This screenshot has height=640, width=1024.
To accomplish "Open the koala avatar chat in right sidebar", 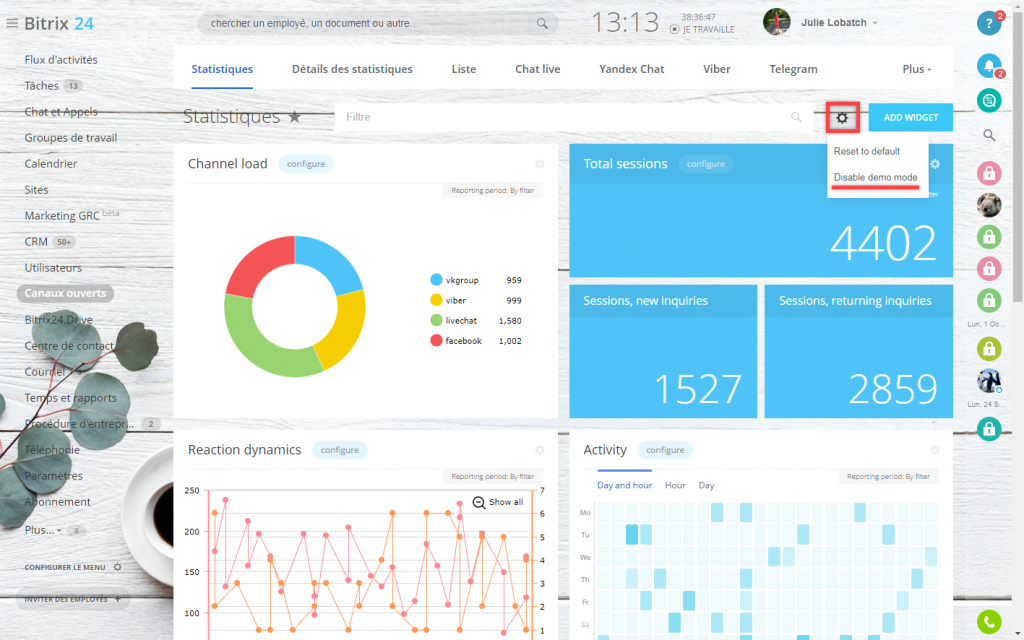I will (989, 205).
